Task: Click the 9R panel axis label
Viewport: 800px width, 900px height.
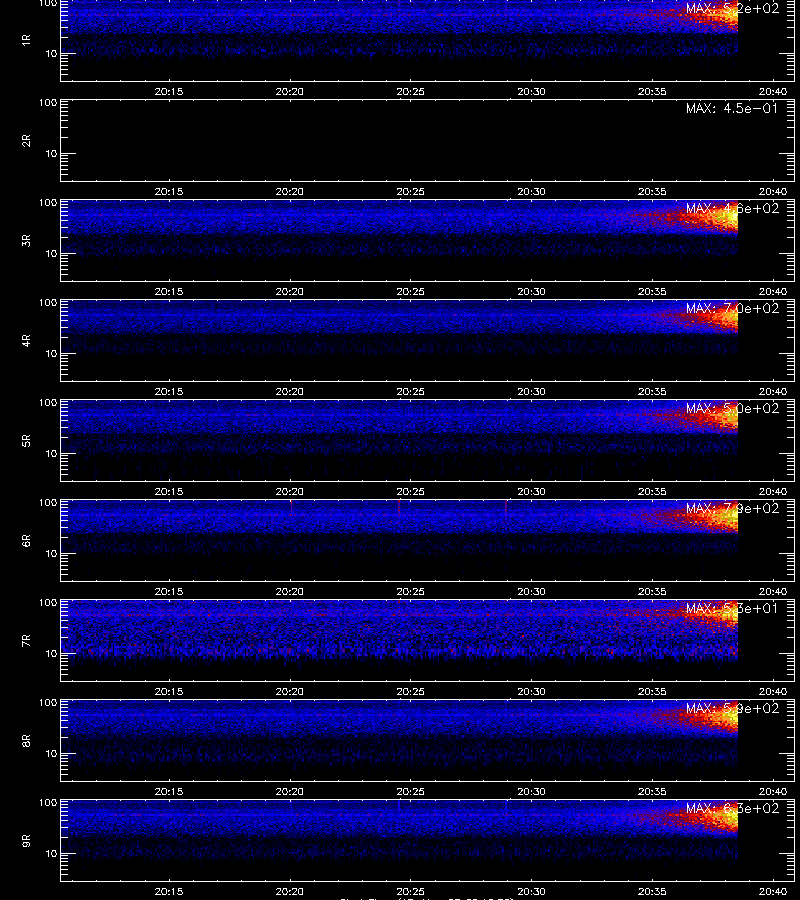Action: click(26, 841)
